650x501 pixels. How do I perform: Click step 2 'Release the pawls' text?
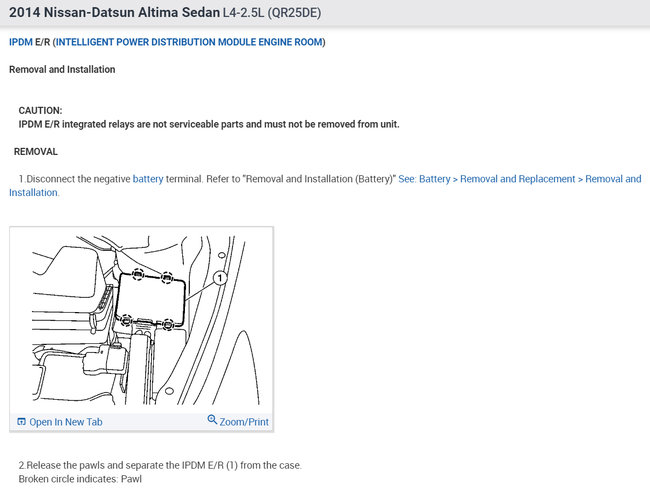(160, 465)
